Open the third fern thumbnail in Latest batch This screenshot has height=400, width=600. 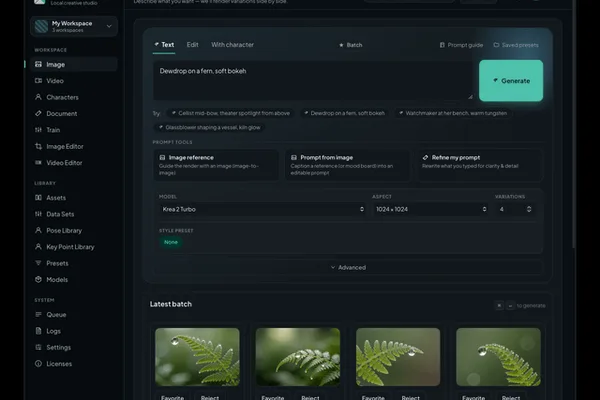tap(398, 357)
